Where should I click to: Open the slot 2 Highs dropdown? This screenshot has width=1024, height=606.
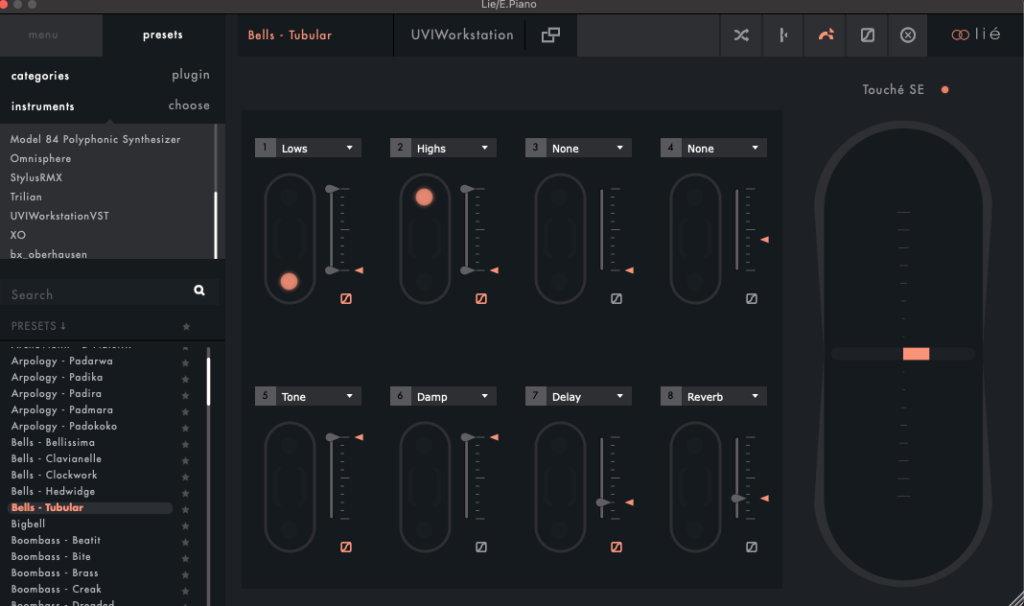click(443, 148)
